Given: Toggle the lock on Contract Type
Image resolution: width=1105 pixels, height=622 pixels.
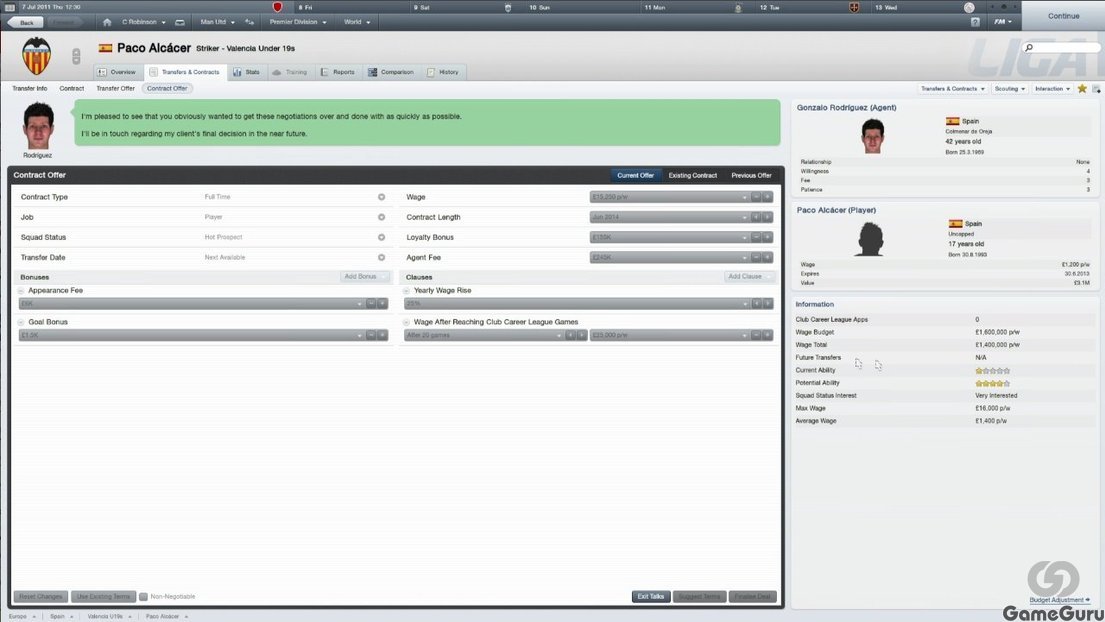Looking at the screenshot, I should [x=381, y=197].
